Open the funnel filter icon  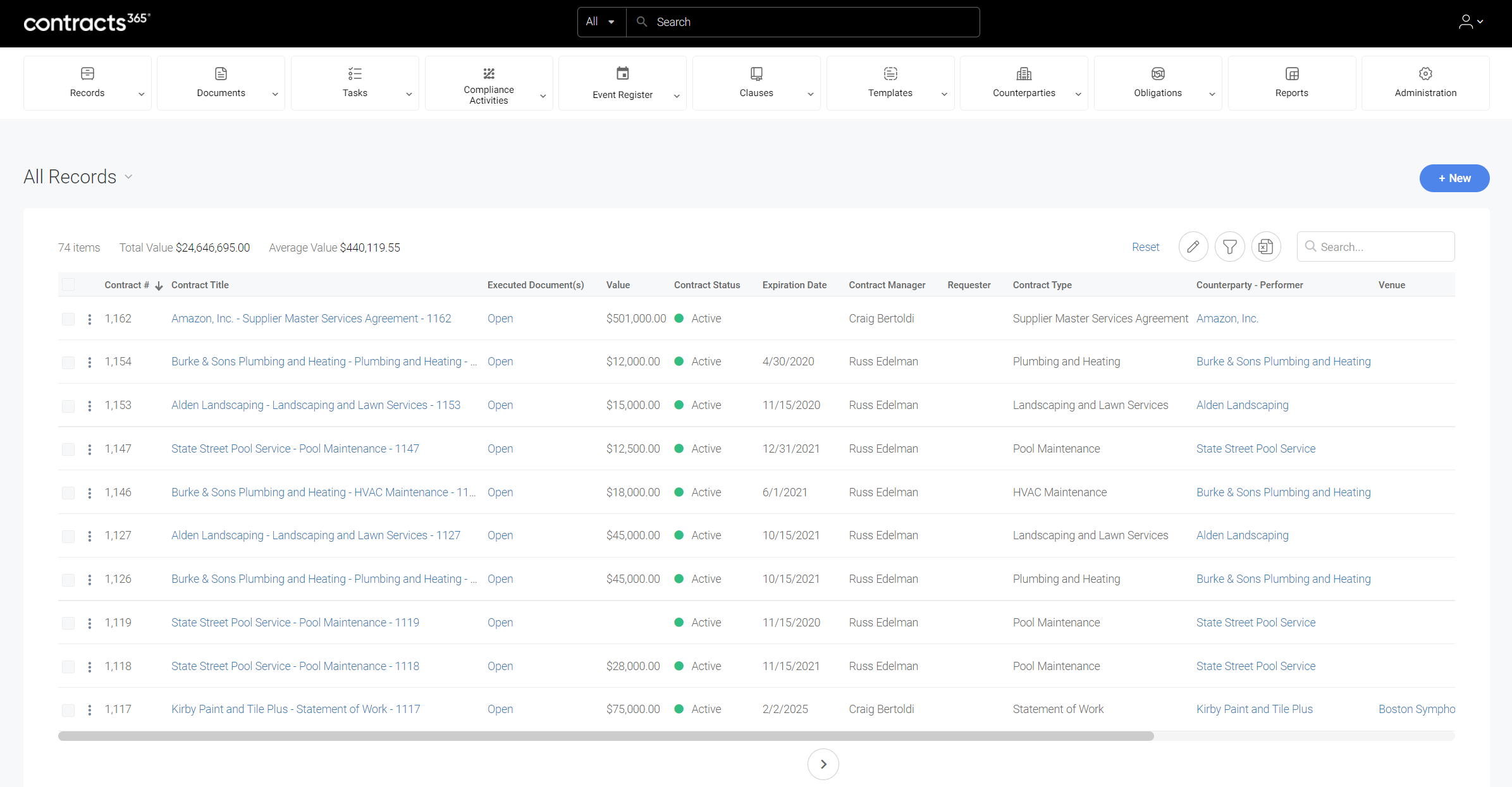1229,247
